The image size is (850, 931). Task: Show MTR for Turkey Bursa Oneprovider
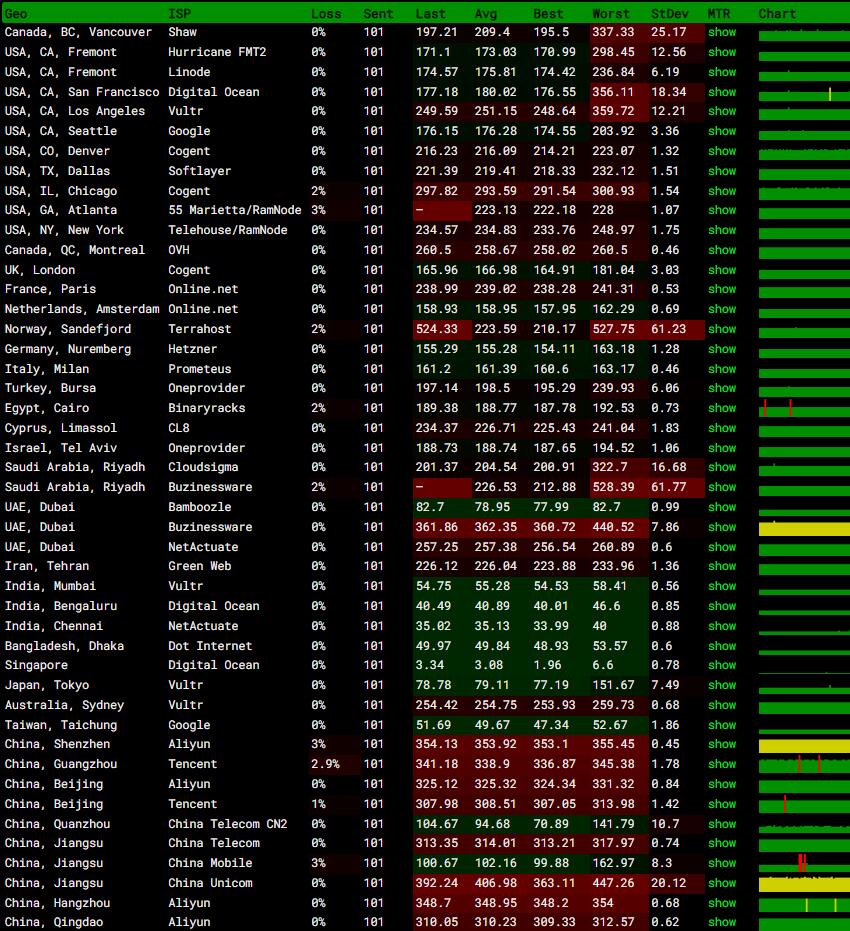[x=722, y=388]
